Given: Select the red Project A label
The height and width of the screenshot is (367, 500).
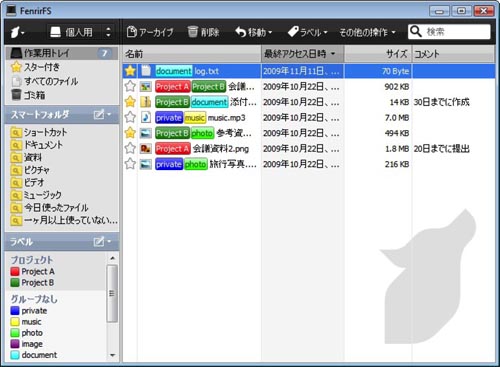Looking at the screenshot, I should [33, 271].
